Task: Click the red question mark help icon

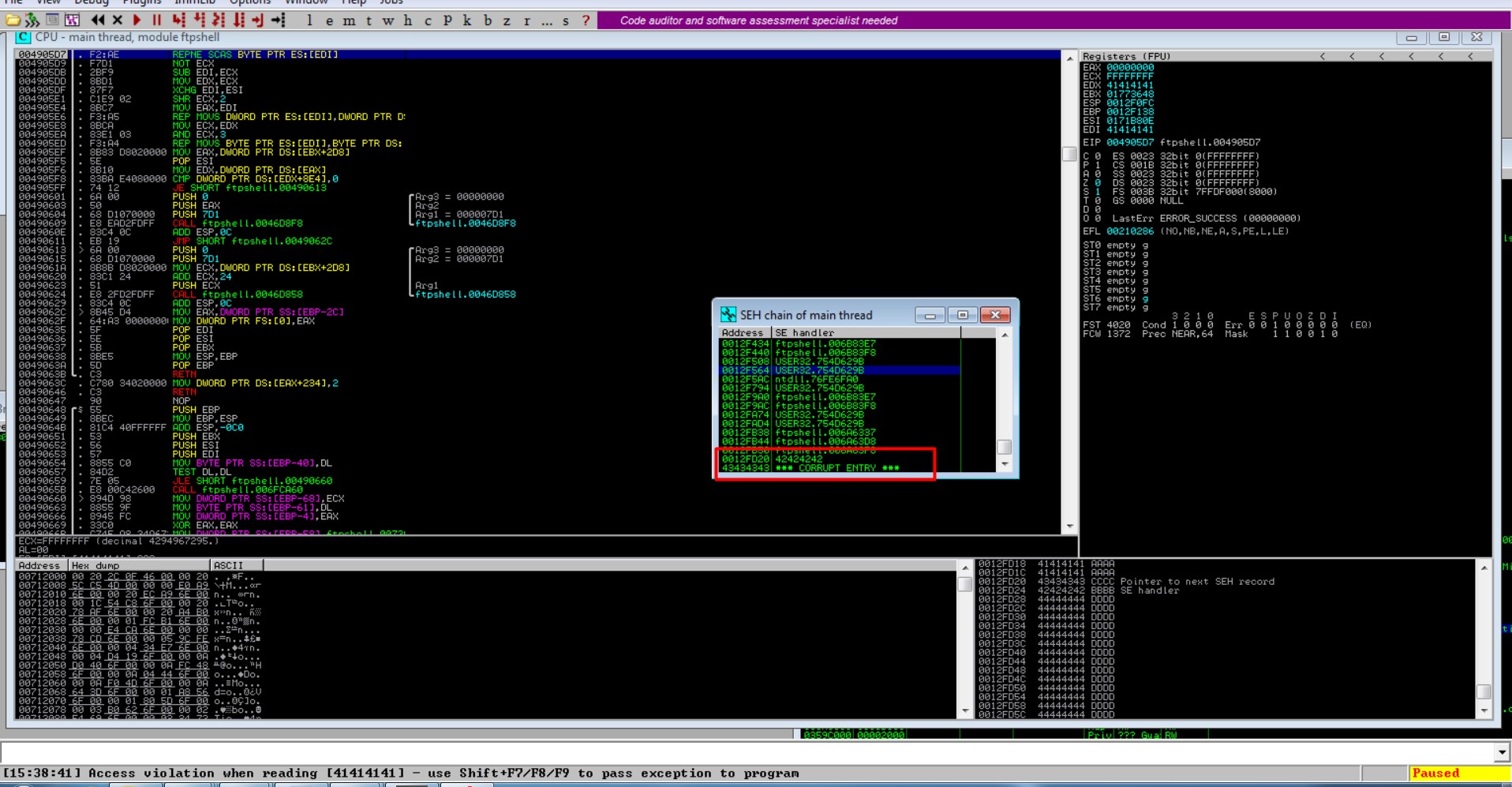Action: coord(586,21)
